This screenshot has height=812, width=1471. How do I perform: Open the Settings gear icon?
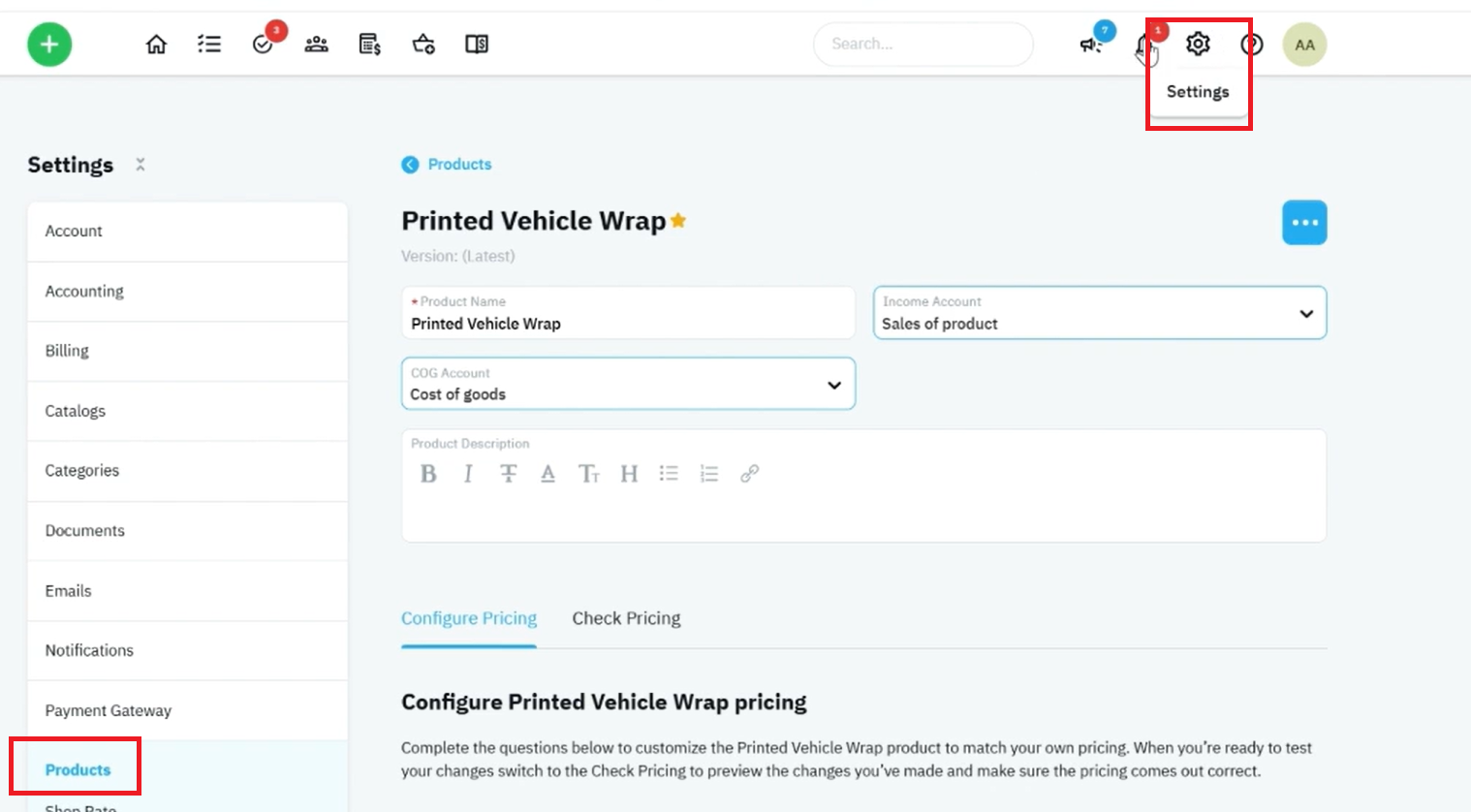(x=1198, y=44)
